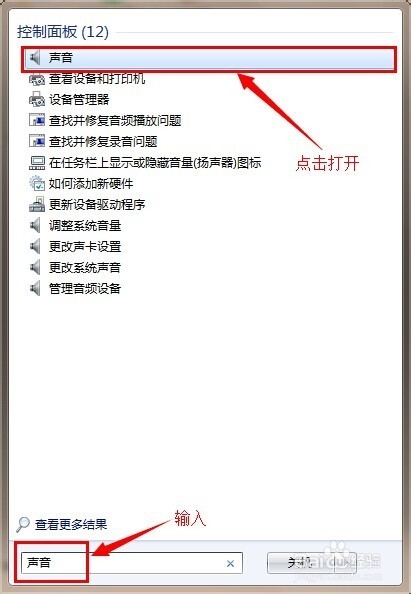Screen dimensions: 411x594
Task: Click the 关机 shutdown button
Action: click(300, 563)
